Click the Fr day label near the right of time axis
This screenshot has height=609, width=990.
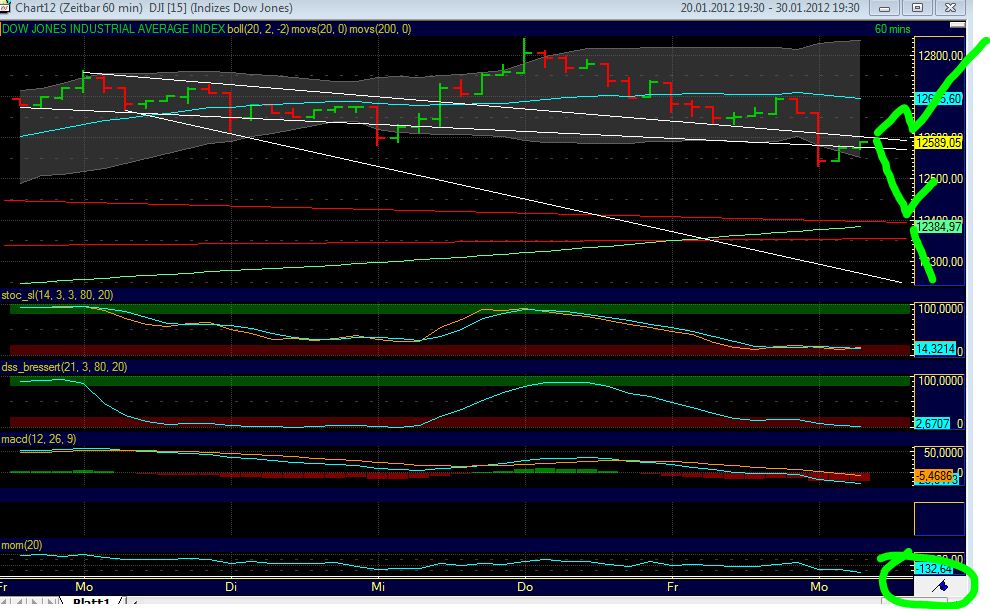point(672,587)
